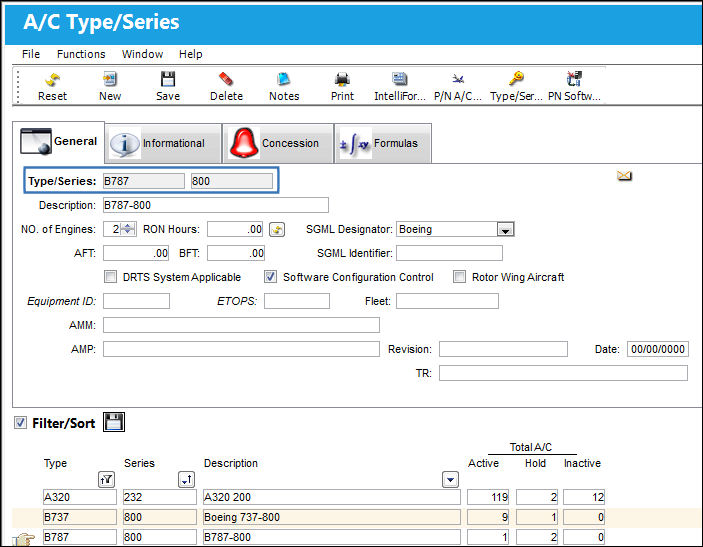
Task: Click the envelope mail icon
Action: (624, 175)
